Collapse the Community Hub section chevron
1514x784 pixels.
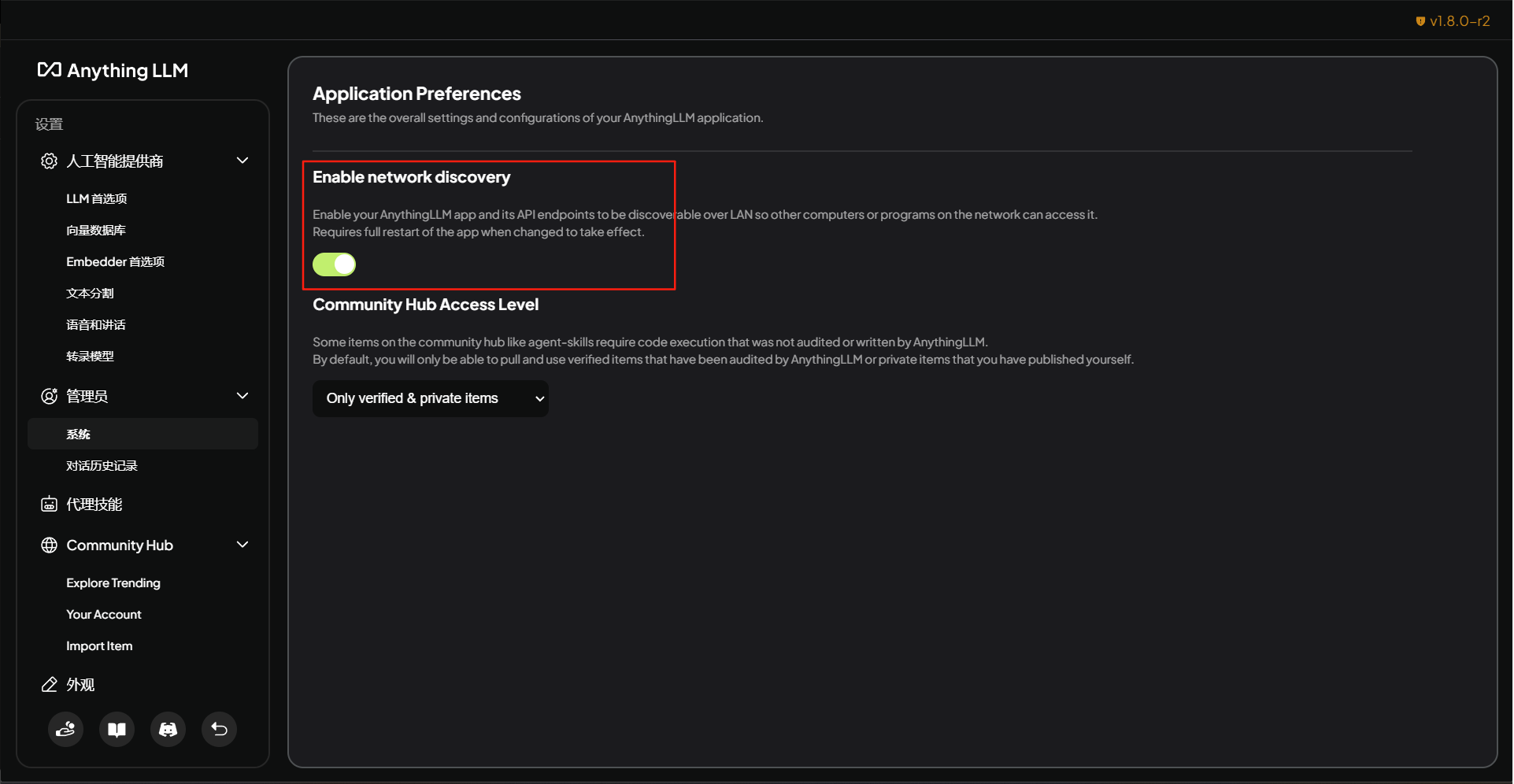point(242,545)
